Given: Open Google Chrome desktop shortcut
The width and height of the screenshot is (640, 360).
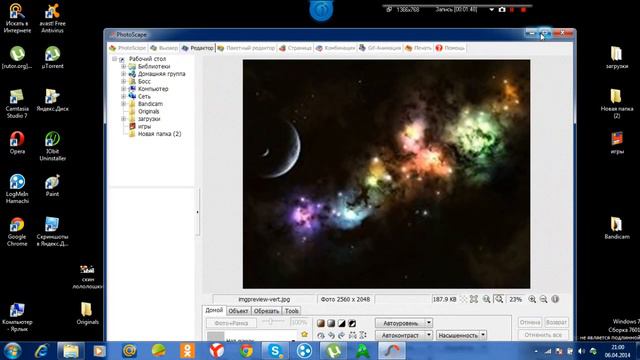Looking at the screenshot, I should [x=17, y=231].
